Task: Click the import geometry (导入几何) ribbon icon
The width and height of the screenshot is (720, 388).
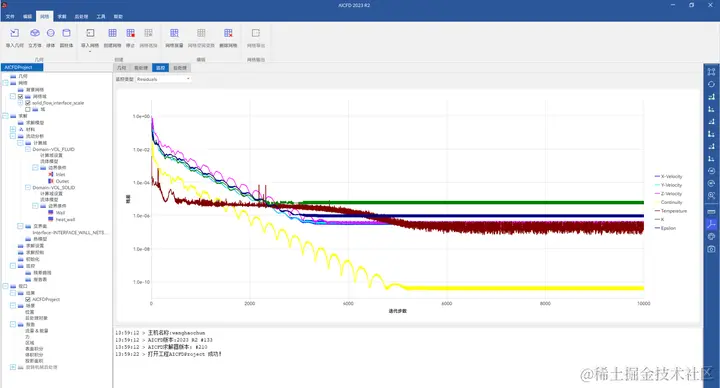Action: pyautogui.click(x=15, y=37)
